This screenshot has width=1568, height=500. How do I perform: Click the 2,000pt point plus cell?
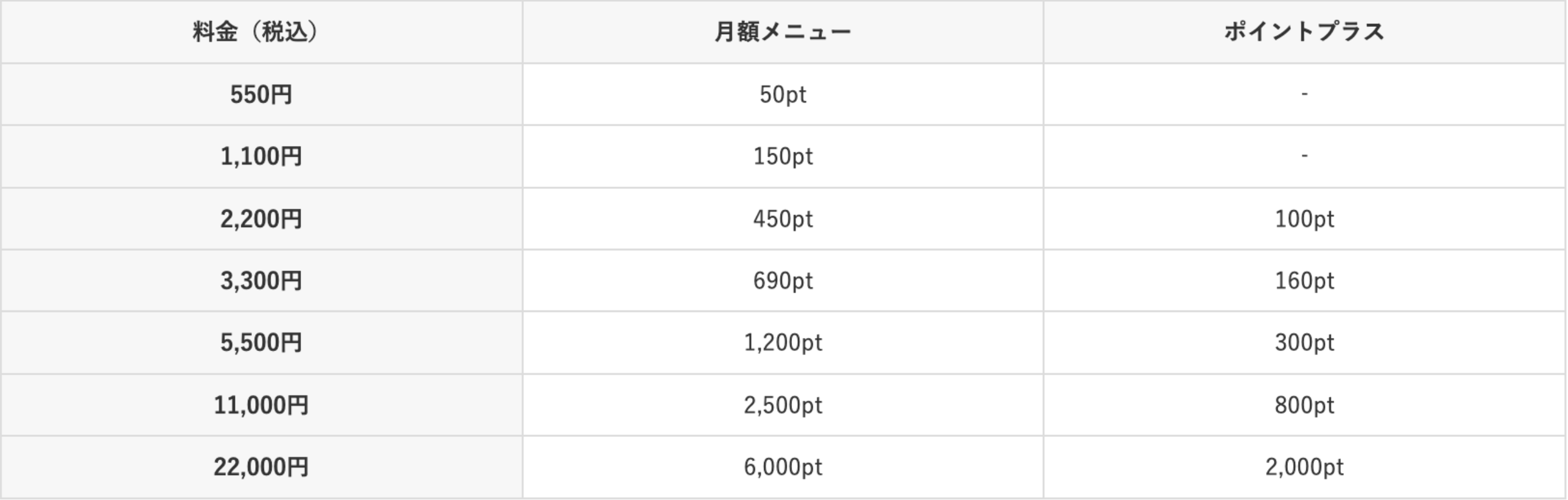point(1305,467)
